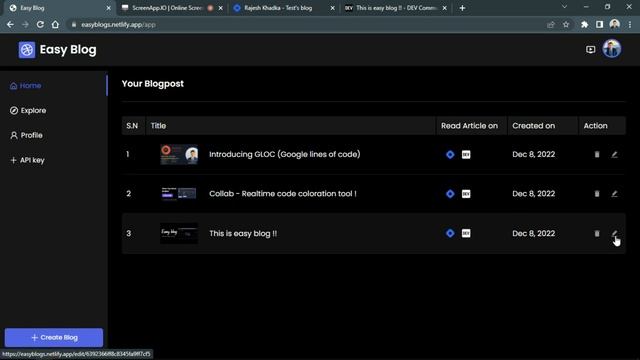Click the Dec 8, 2022 date in row 3
Image resolution: width=640 pixels, height=360 pixels.
(533, 233)
